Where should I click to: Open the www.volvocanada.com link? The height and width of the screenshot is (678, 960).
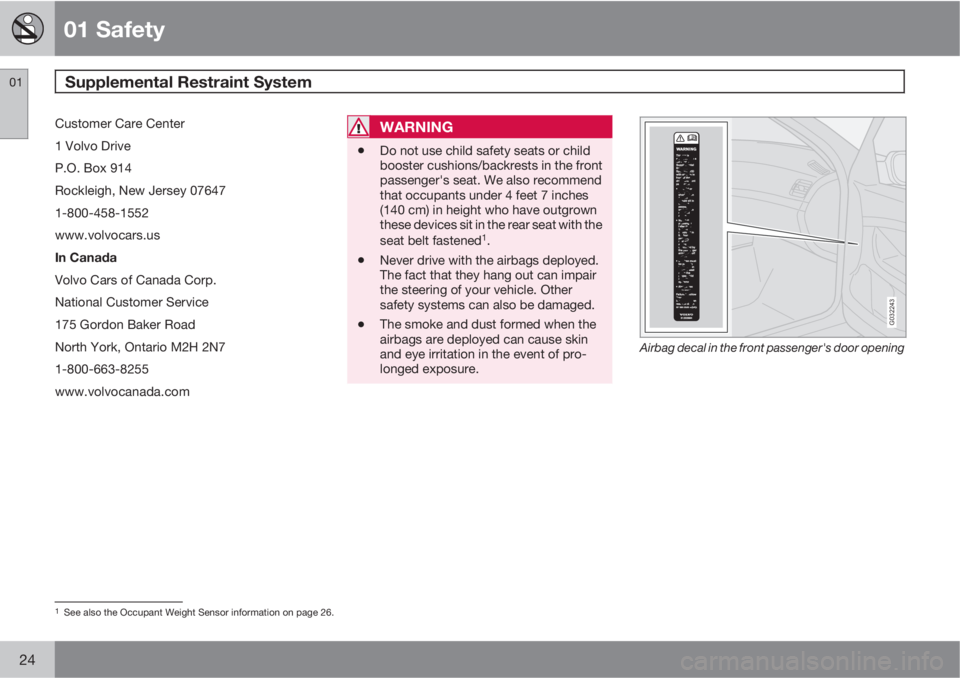pyautogui.click(x=122, y=392)
